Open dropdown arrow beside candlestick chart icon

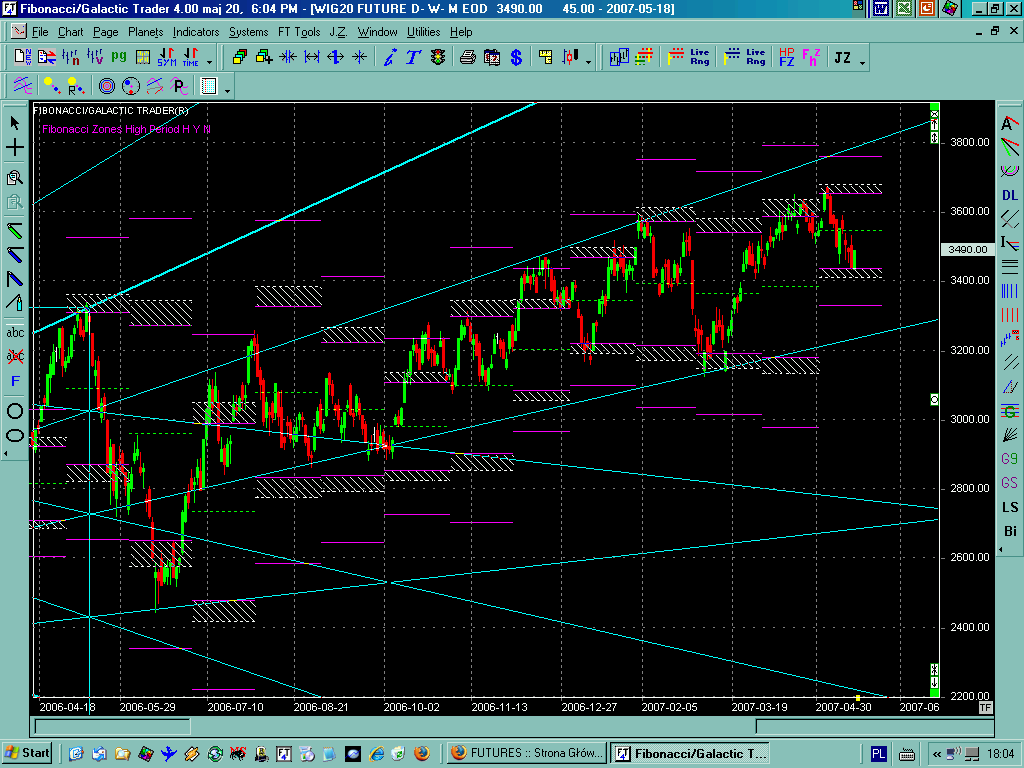(x=588, y=62)
